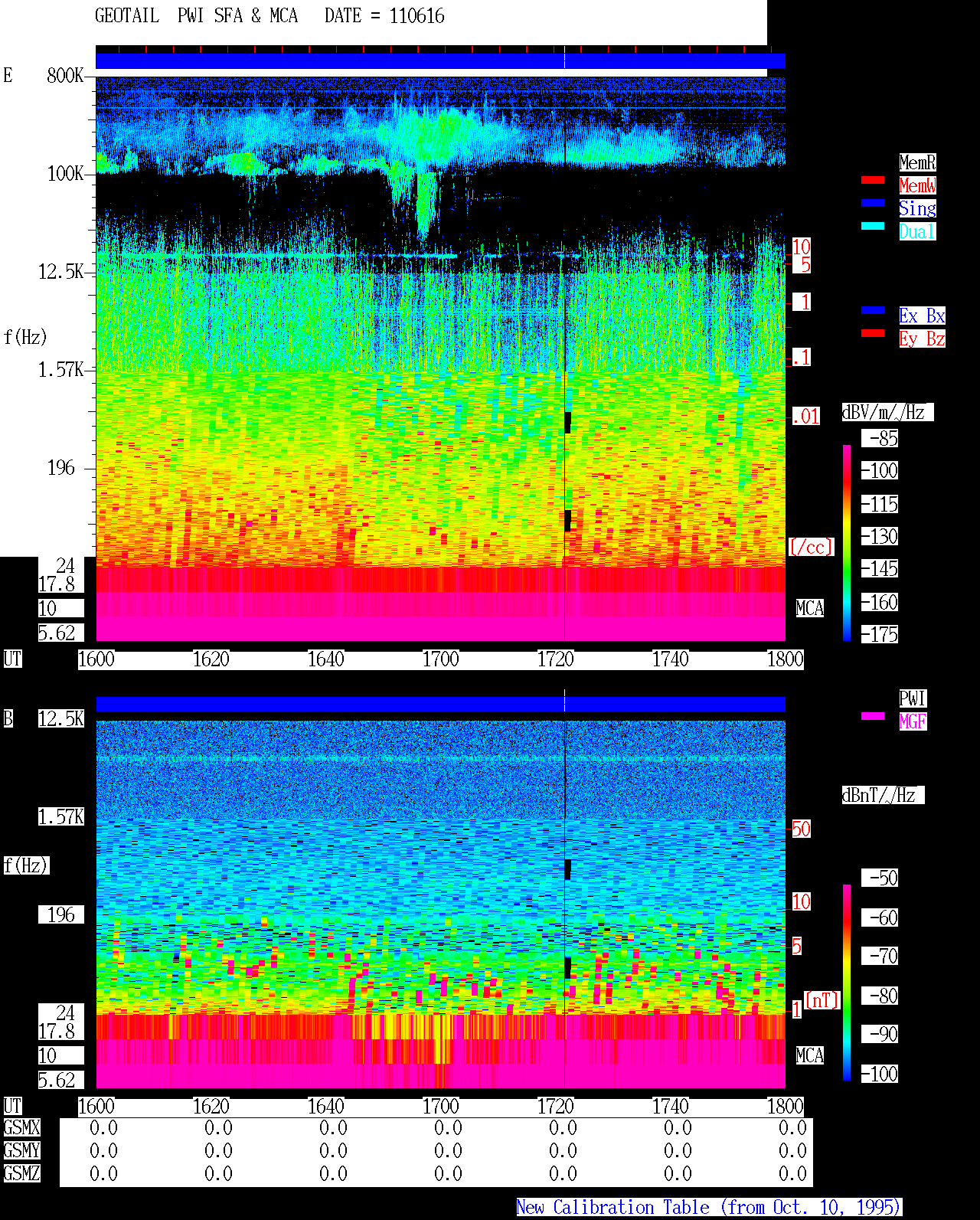Click the red Ey Bz legend swatch
This screenshot has width=980, height=1220.
pyautogui.click(x=873, y=333)
